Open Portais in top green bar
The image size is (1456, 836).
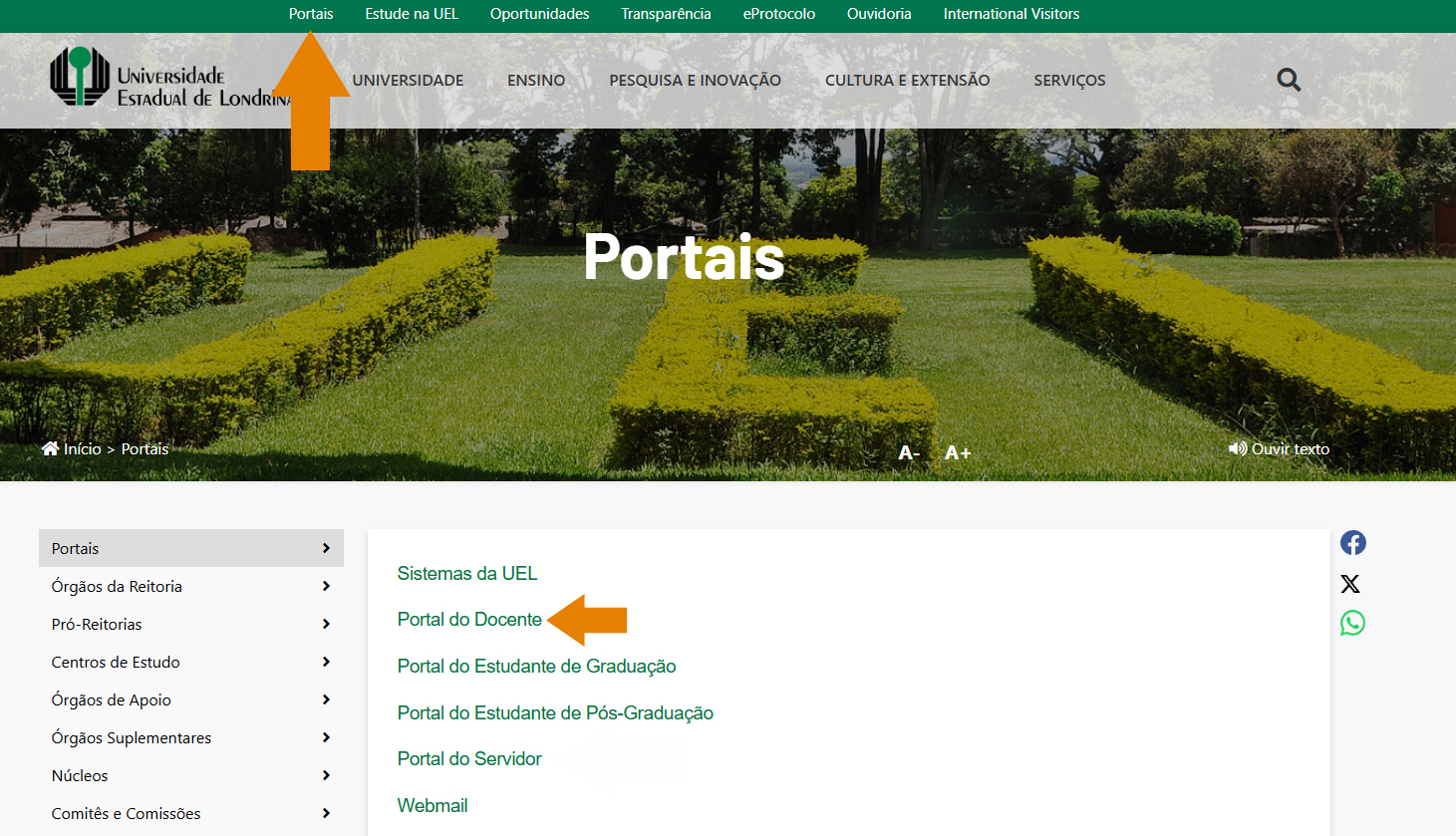tap(311, 14)
